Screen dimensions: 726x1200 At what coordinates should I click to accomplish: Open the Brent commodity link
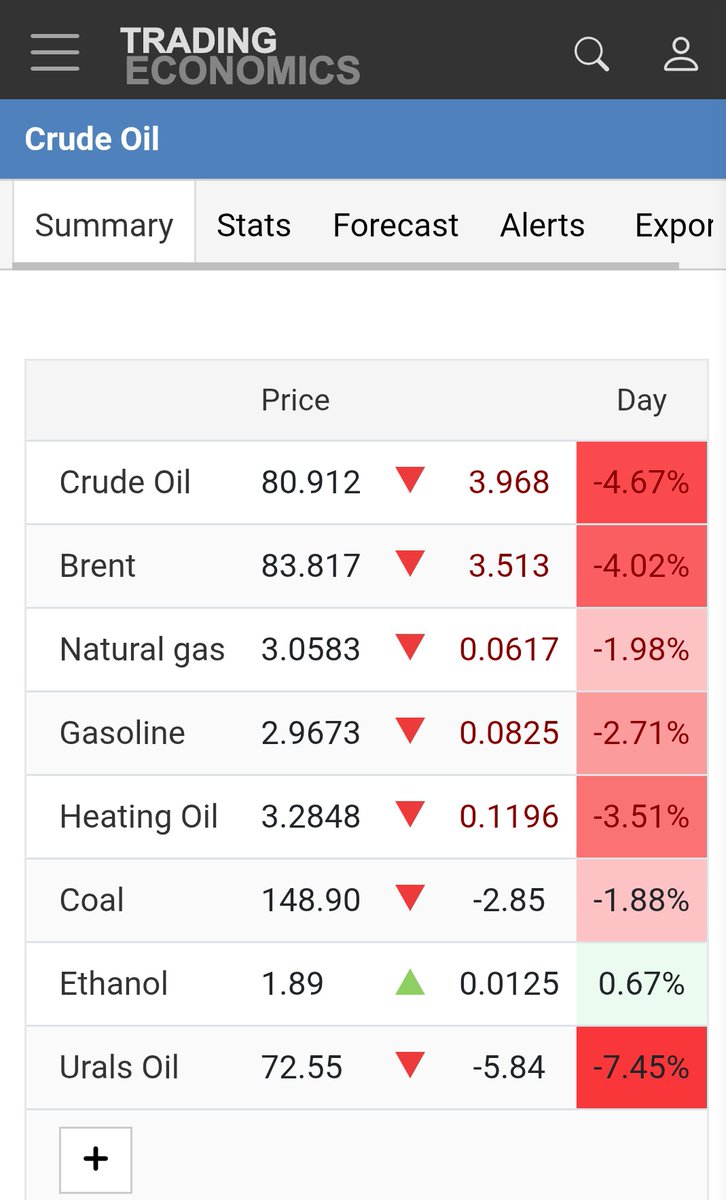coord(98,566)
